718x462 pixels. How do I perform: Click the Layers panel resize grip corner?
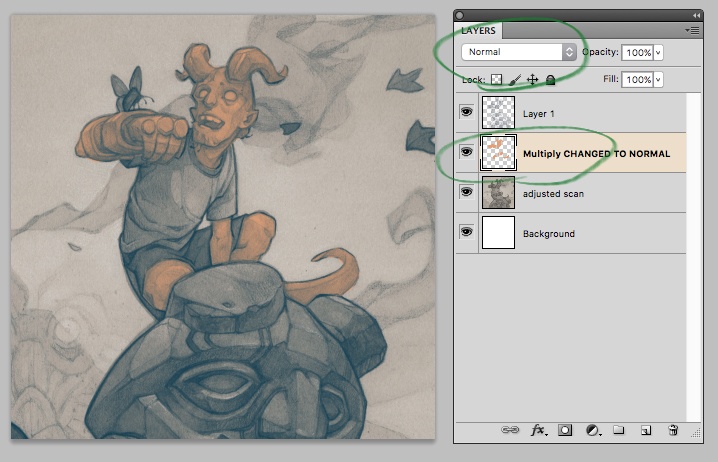pos(696,433)
